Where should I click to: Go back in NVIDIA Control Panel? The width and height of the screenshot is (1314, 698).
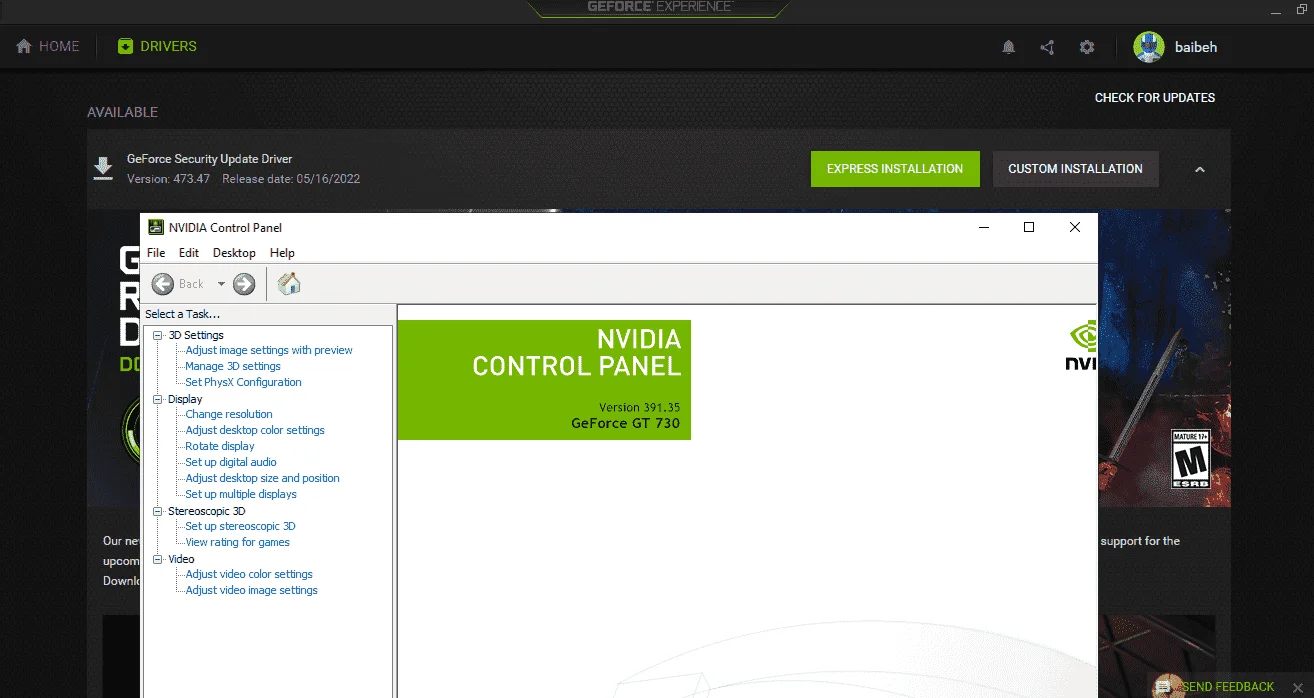(163, 284)
